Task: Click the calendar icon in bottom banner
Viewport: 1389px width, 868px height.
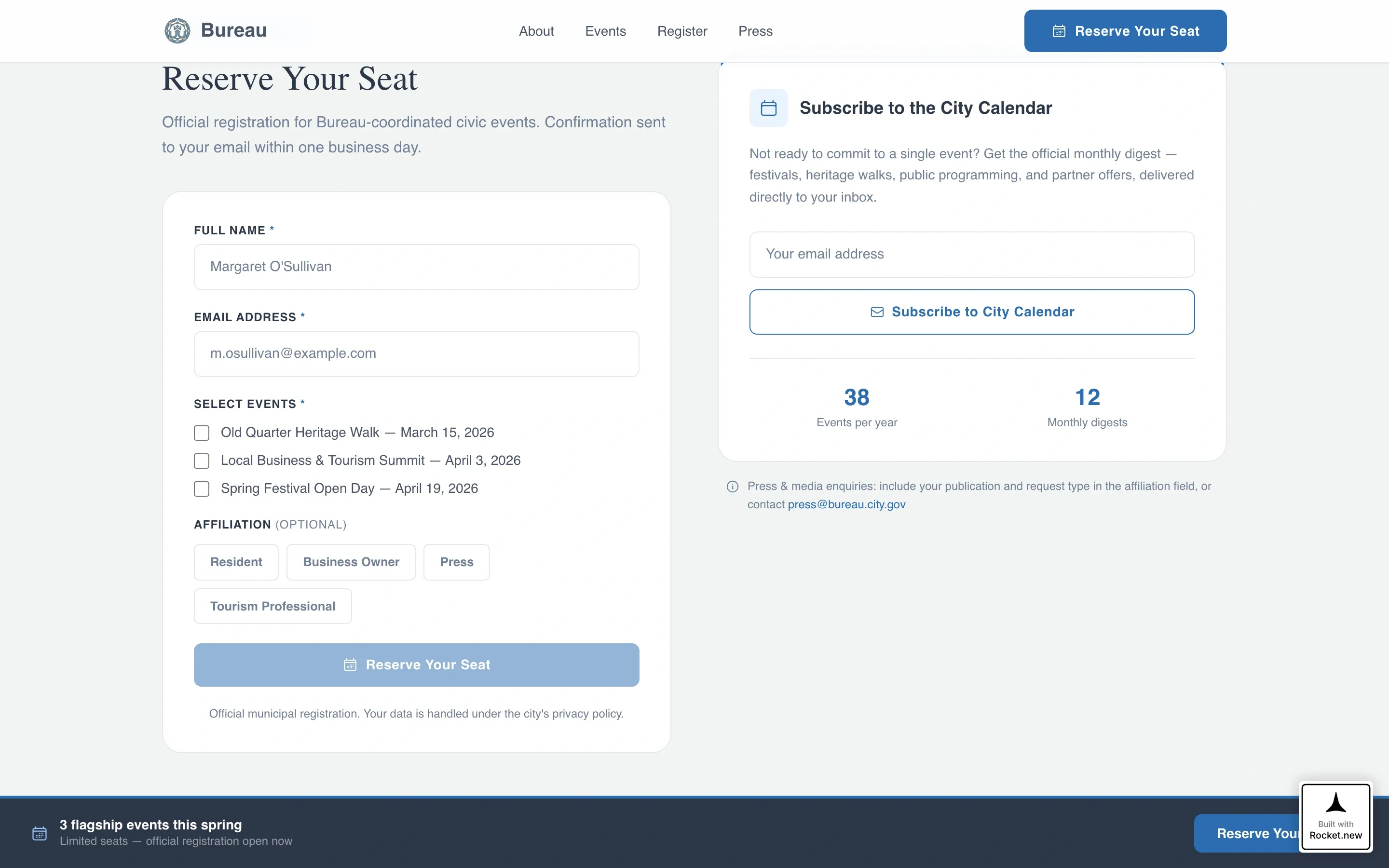Action: pyautogui.click(x=40, y=833)
